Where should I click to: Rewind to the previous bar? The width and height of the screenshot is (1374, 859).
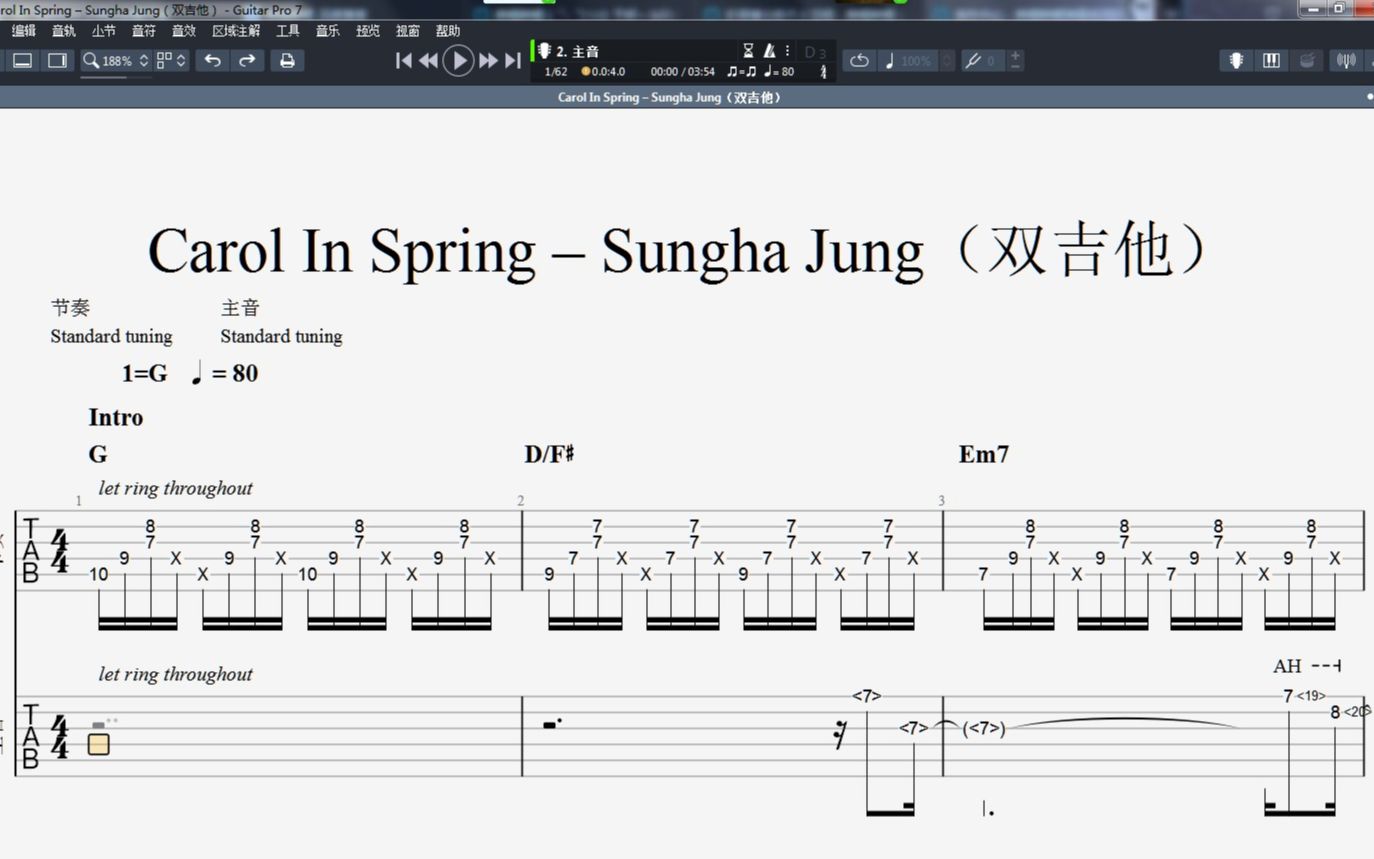[428, 61]
